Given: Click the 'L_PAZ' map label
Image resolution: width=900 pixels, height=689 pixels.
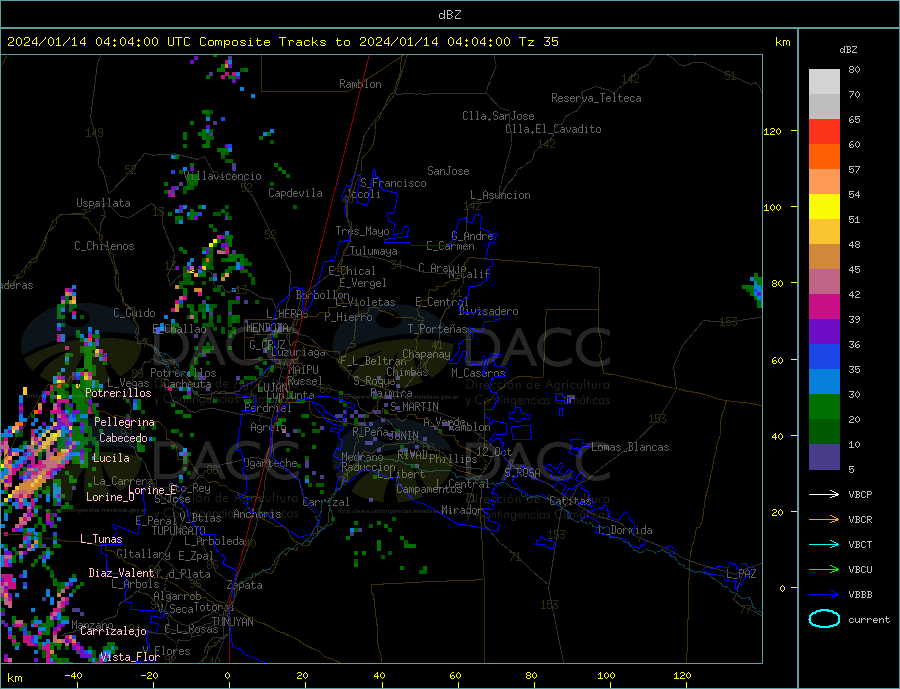Looking at the screenshot, I should click(741, 574).
